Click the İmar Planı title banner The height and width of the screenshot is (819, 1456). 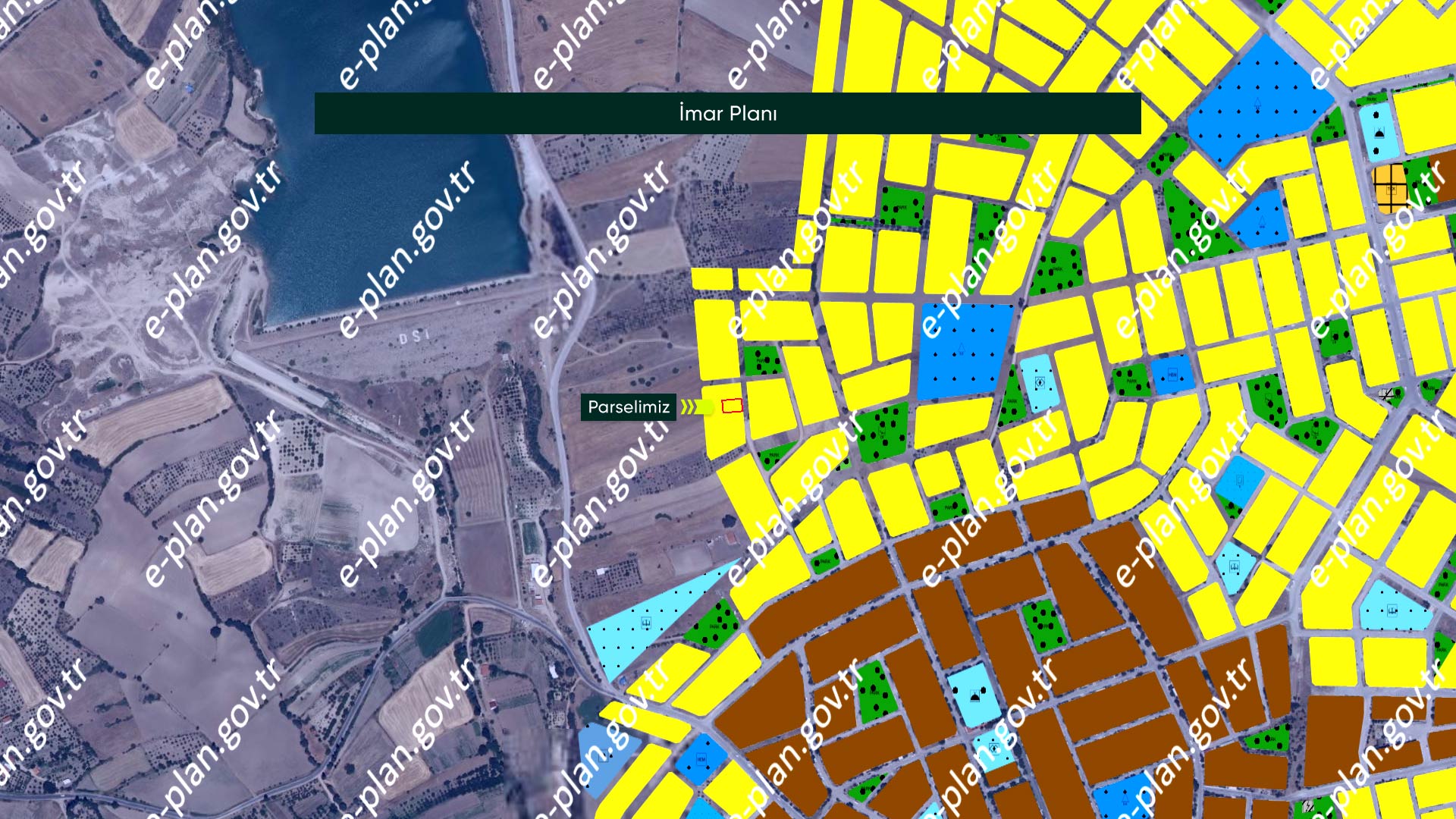(727, 114)
